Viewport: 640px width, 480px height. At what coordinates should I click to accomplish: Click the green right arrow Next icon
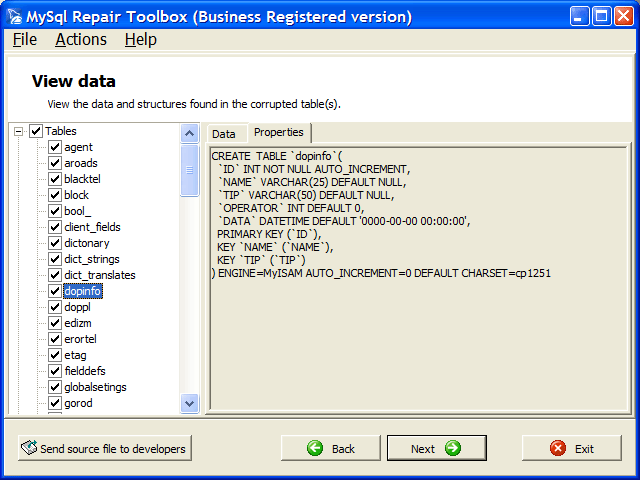[x=453, y=448]
